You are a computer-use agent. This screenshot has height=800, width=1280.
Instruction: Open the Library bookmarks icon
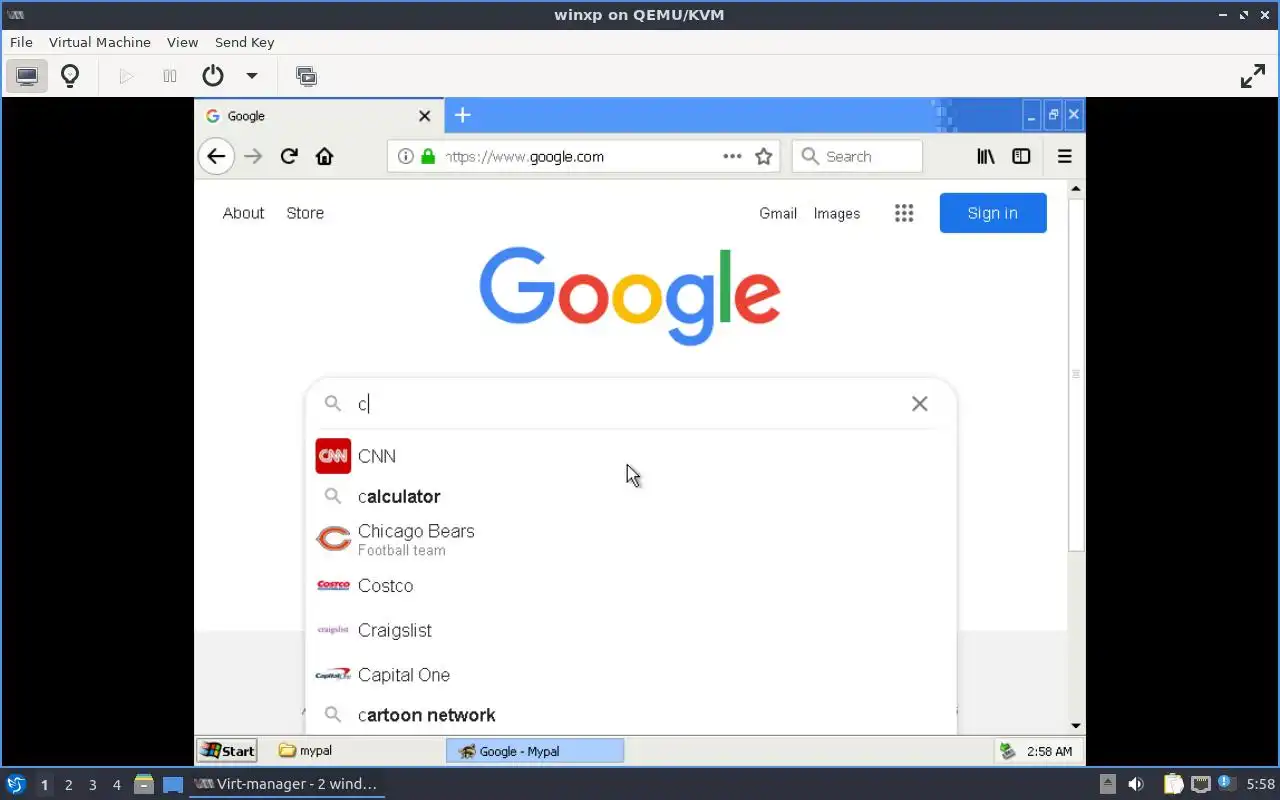pyautogui.click(x=986, y=156)
